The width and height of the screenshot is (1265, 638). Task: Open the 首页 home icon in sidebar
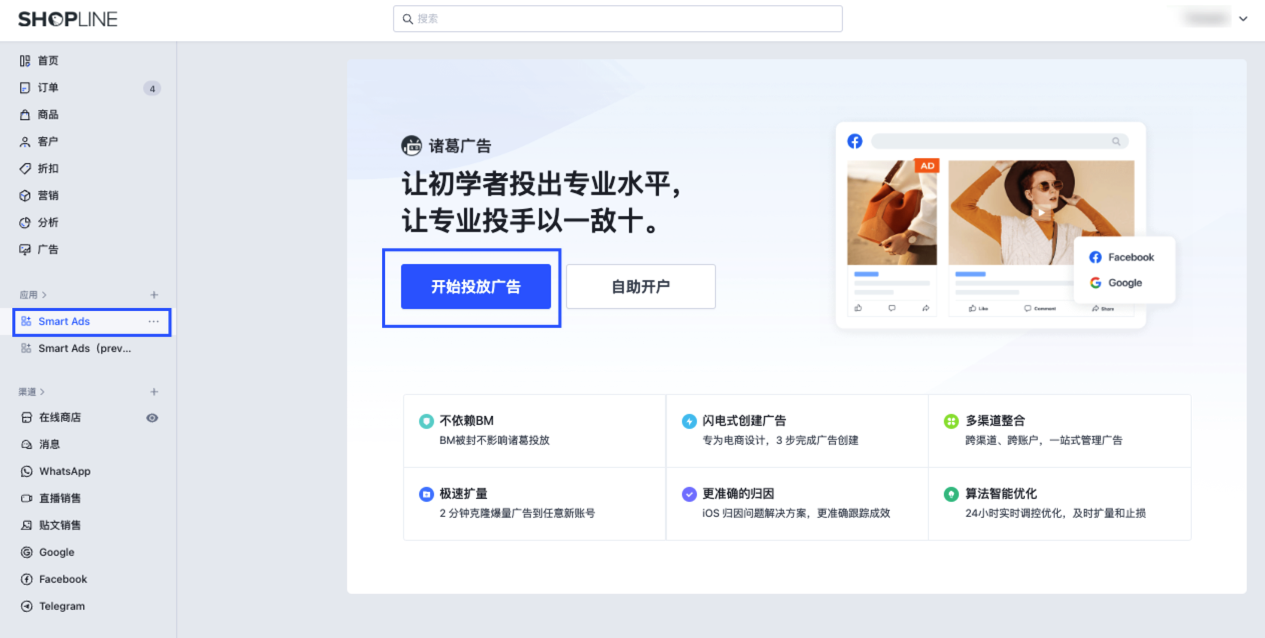point(25,61)
